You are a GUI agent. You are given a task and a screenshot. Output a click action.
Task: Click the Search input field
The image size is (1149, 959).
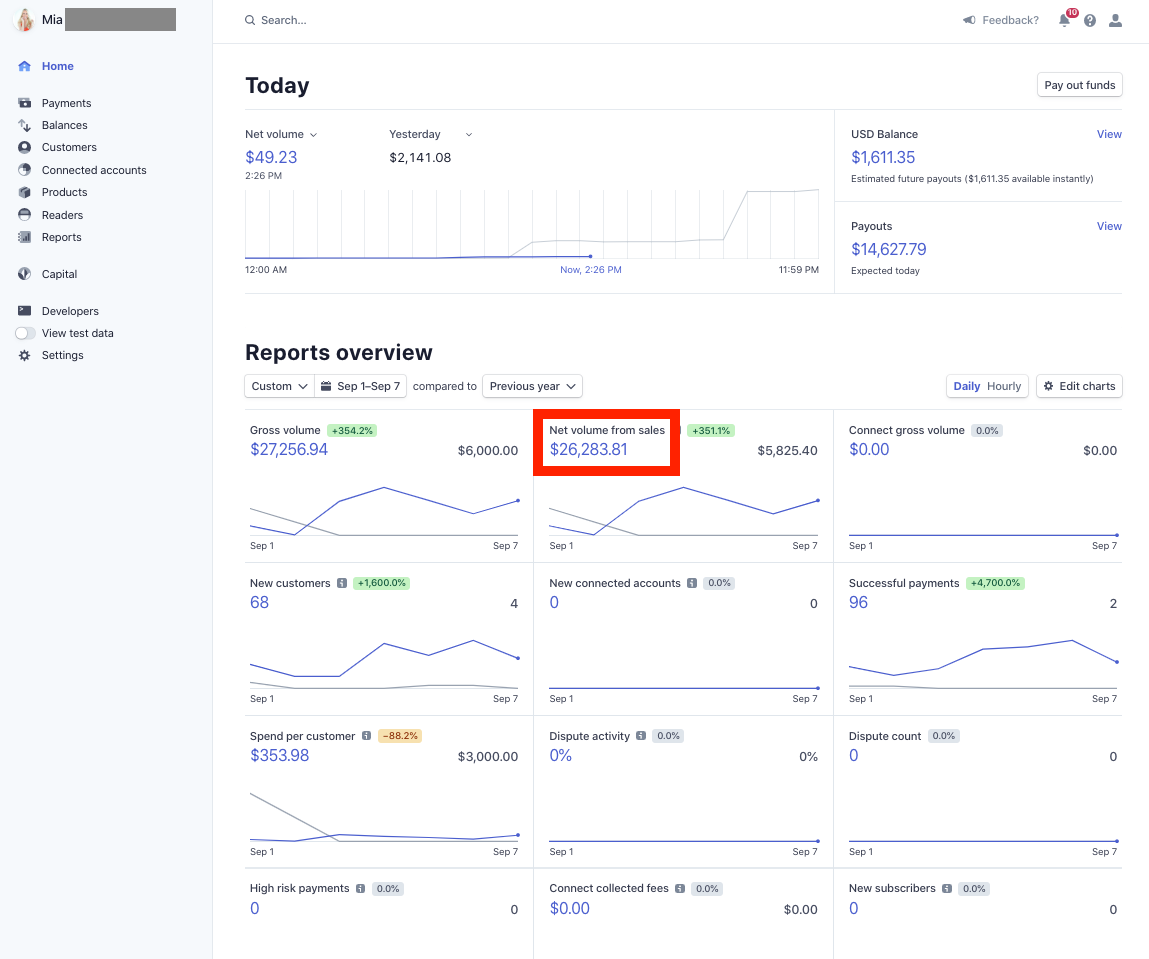pyautogui.click(x=400, y=20)
